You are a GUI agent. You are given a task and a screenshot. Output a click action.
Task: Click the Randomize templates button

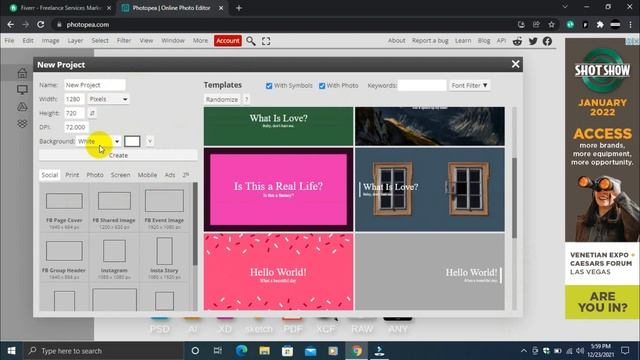tap(222, 99)
